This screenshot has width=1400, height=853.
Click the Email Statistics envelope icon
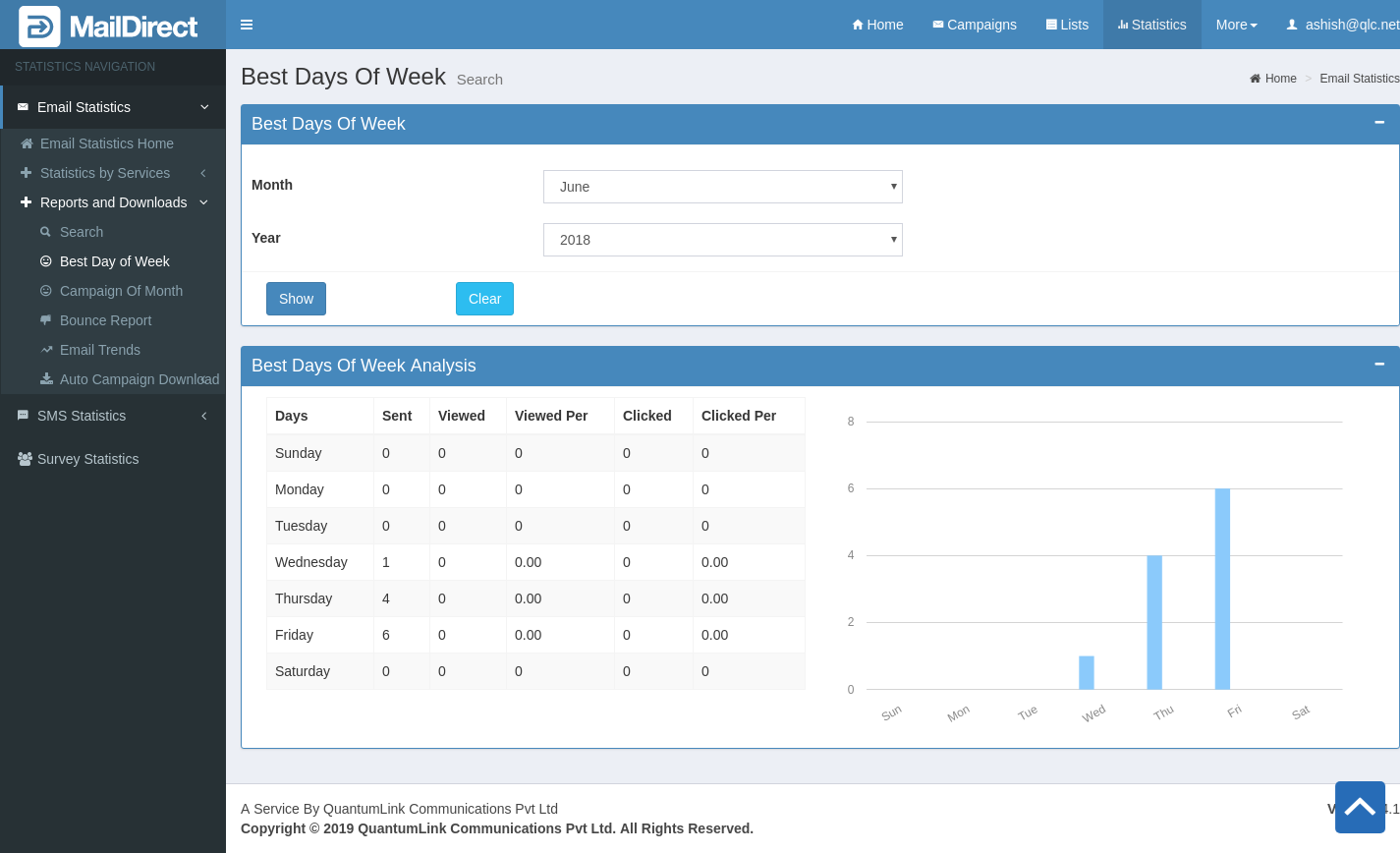coord(23,107)
